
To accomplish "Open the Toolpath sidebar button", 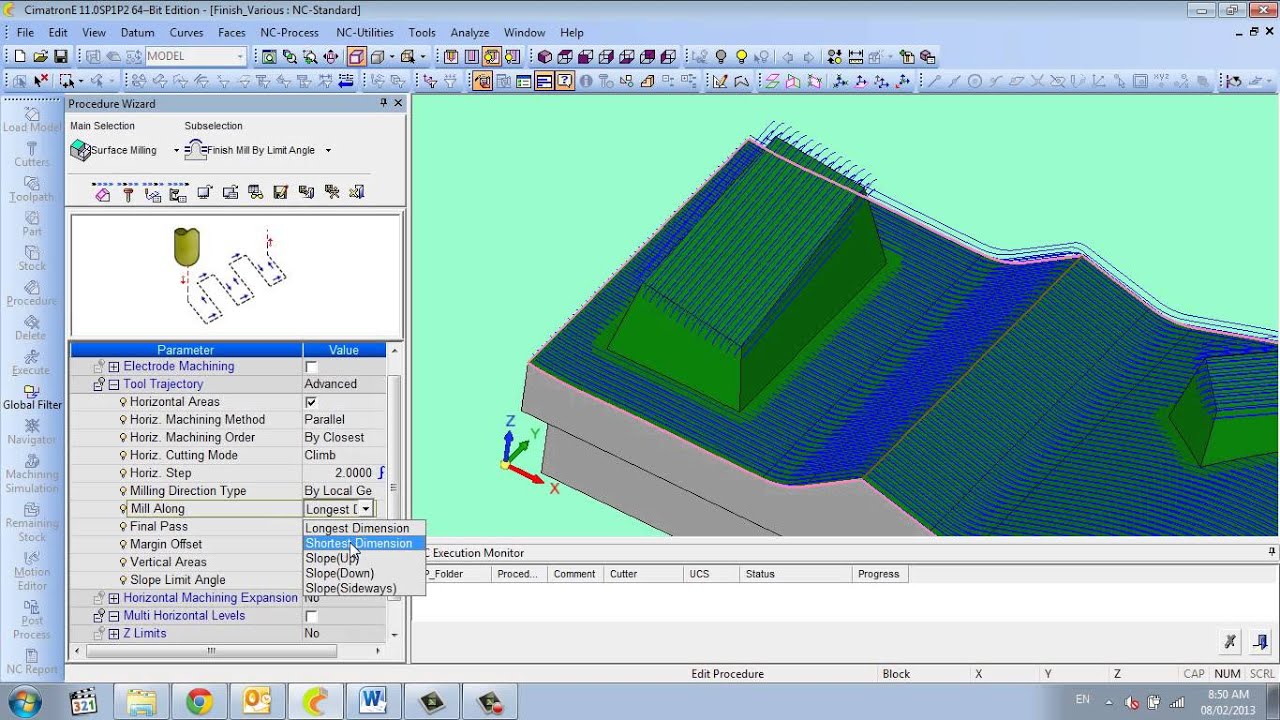I will 32,189.
